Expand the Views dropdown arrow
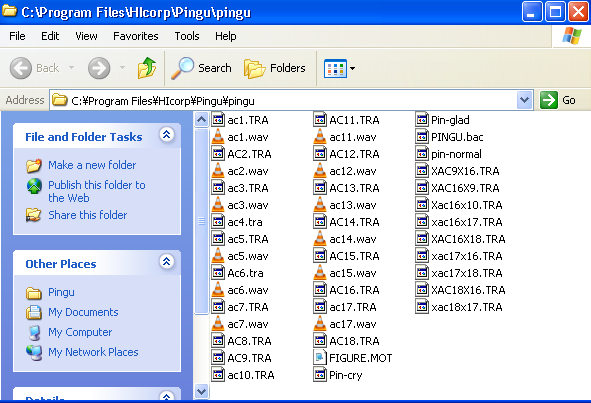591x403 pixels. [x=352, y=69]
